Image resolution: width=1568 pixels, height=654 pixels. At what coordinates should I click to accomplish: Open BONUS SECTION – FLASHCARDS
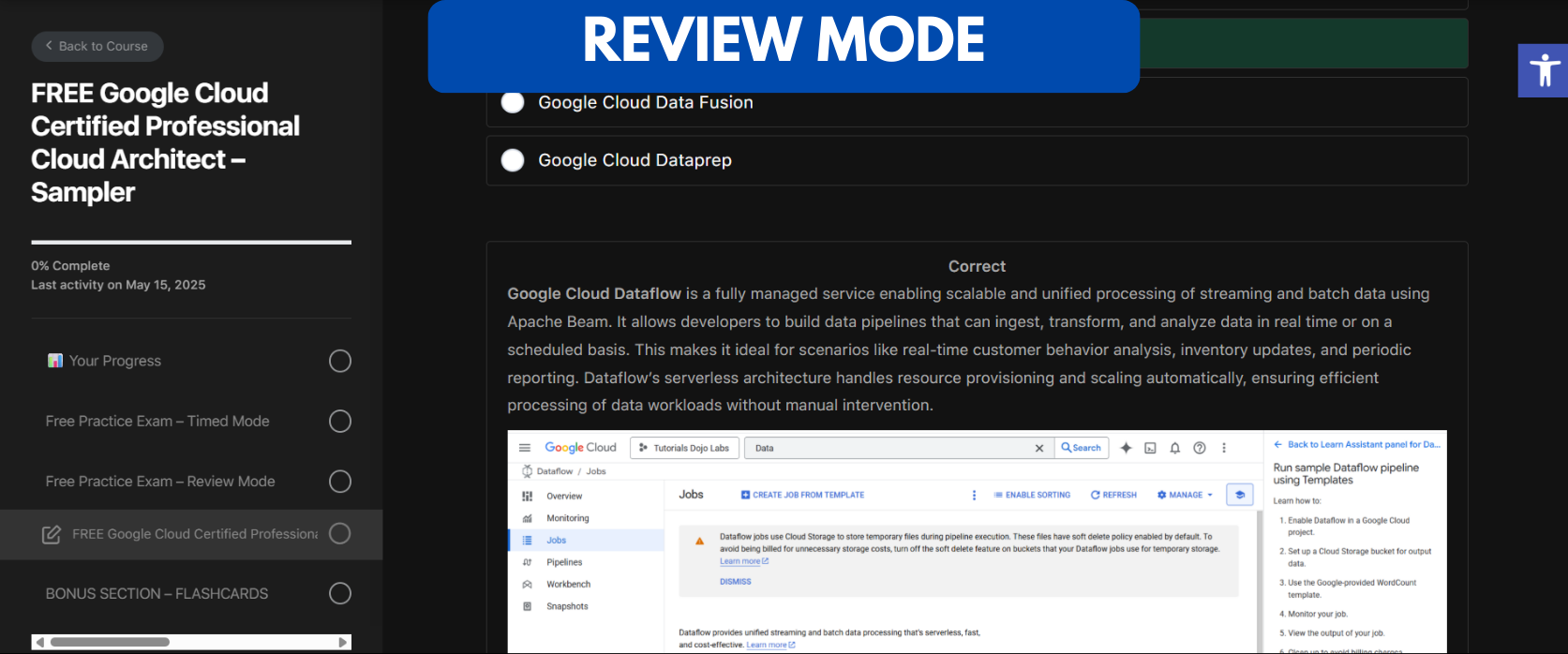click(x=157, y=593)
